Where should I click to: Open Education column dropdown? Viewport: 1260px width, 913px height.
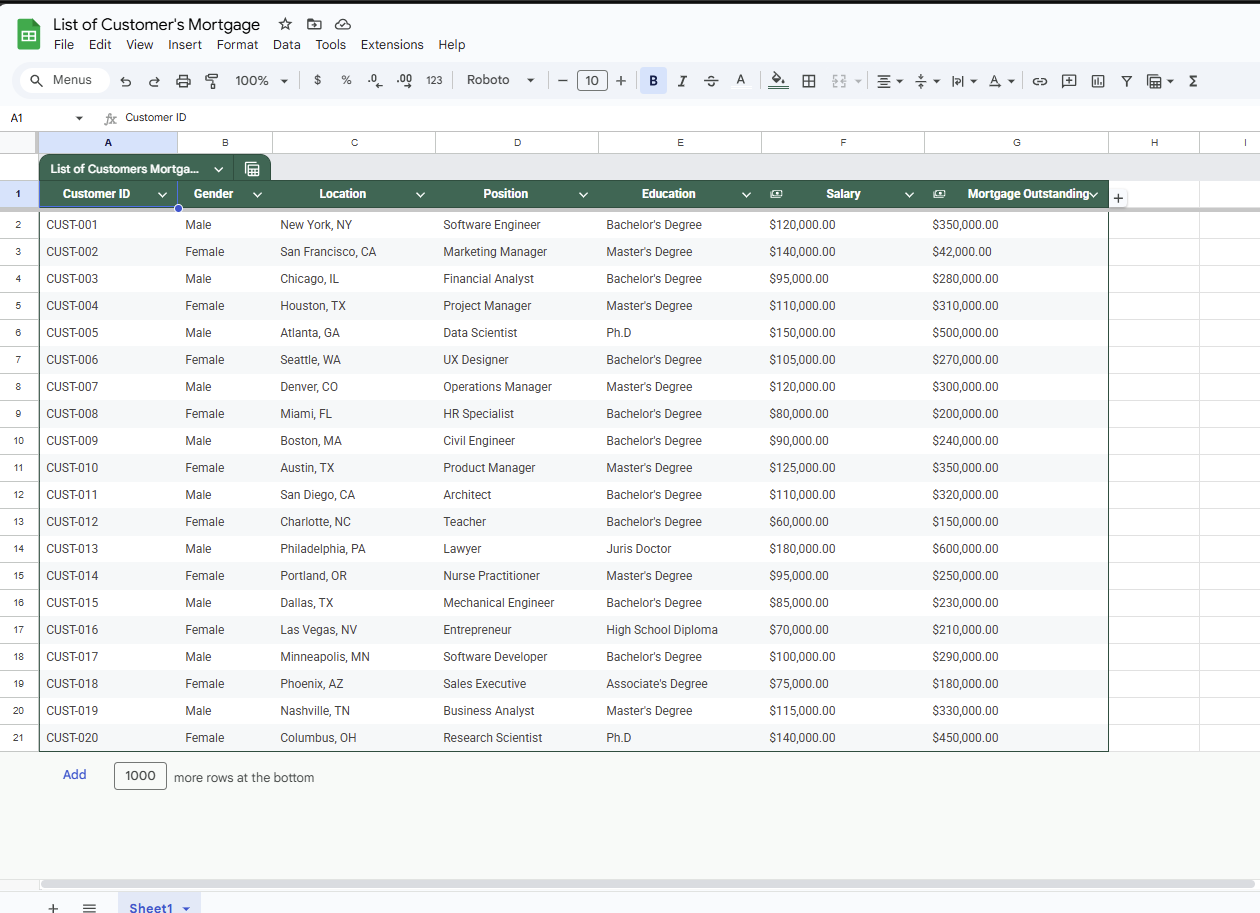pos(746,194)
